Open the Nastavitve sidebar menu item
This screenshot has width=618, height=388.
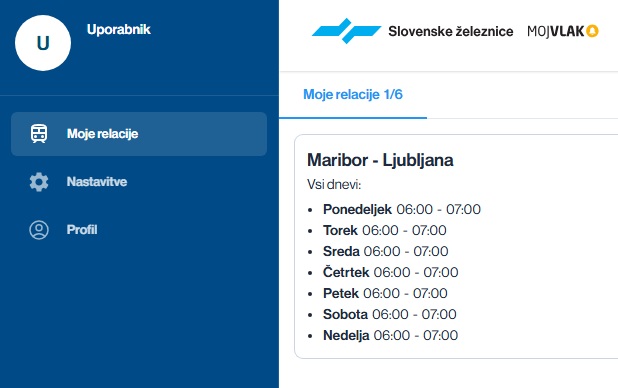tap(139, 182)
